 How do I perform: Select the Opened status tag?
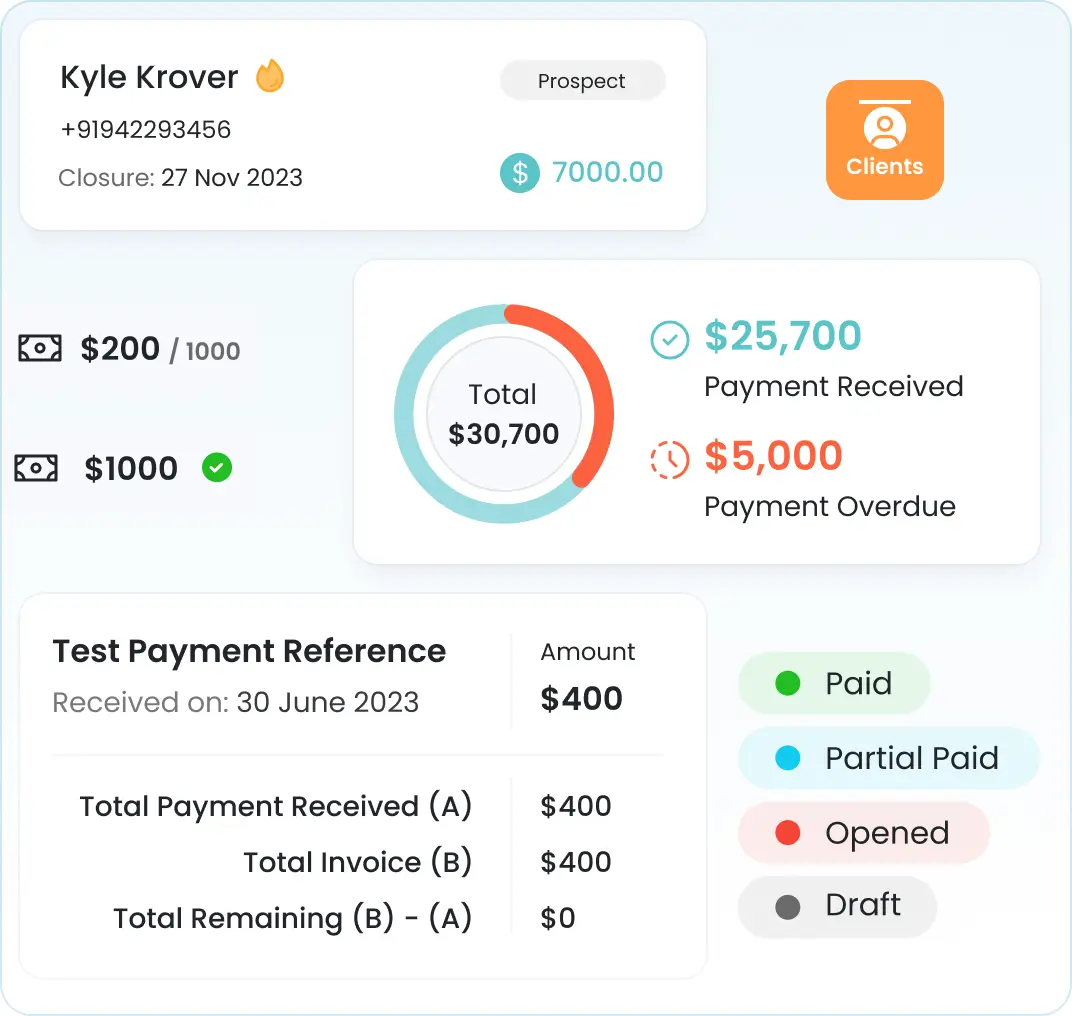(863, 833)
